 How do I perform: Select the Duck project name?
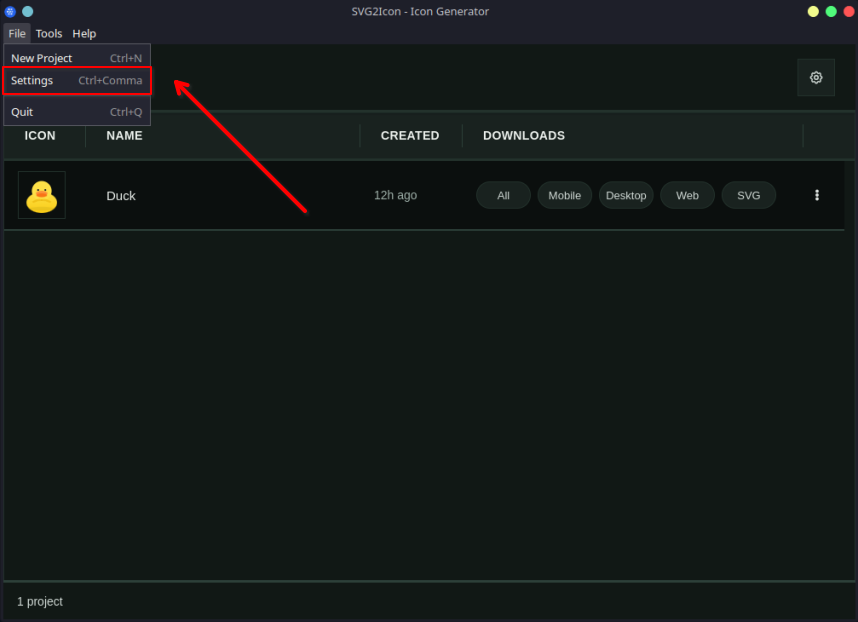(x=121, y=195)
